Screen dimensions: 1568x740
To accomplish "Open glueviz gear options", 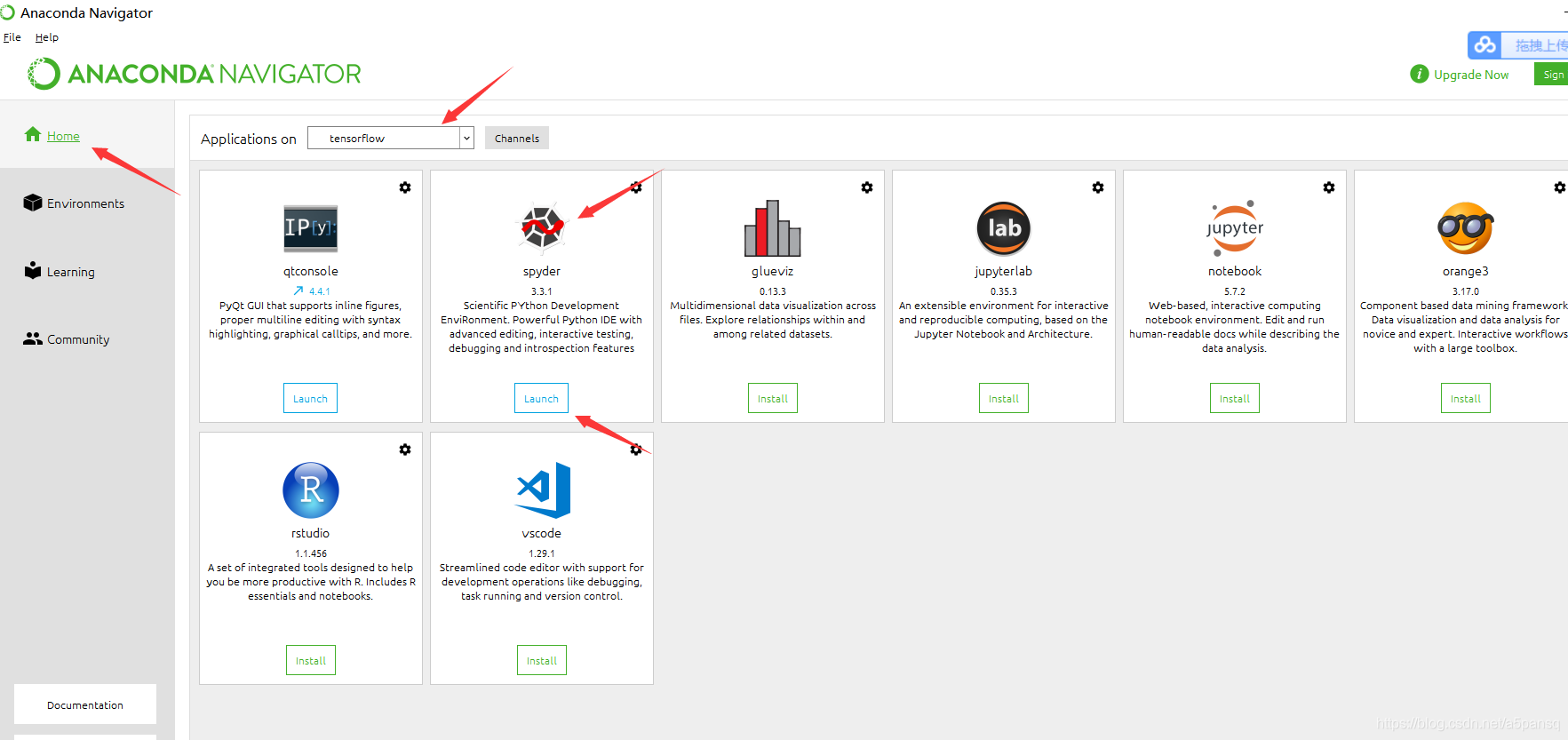I will (867, 187).
